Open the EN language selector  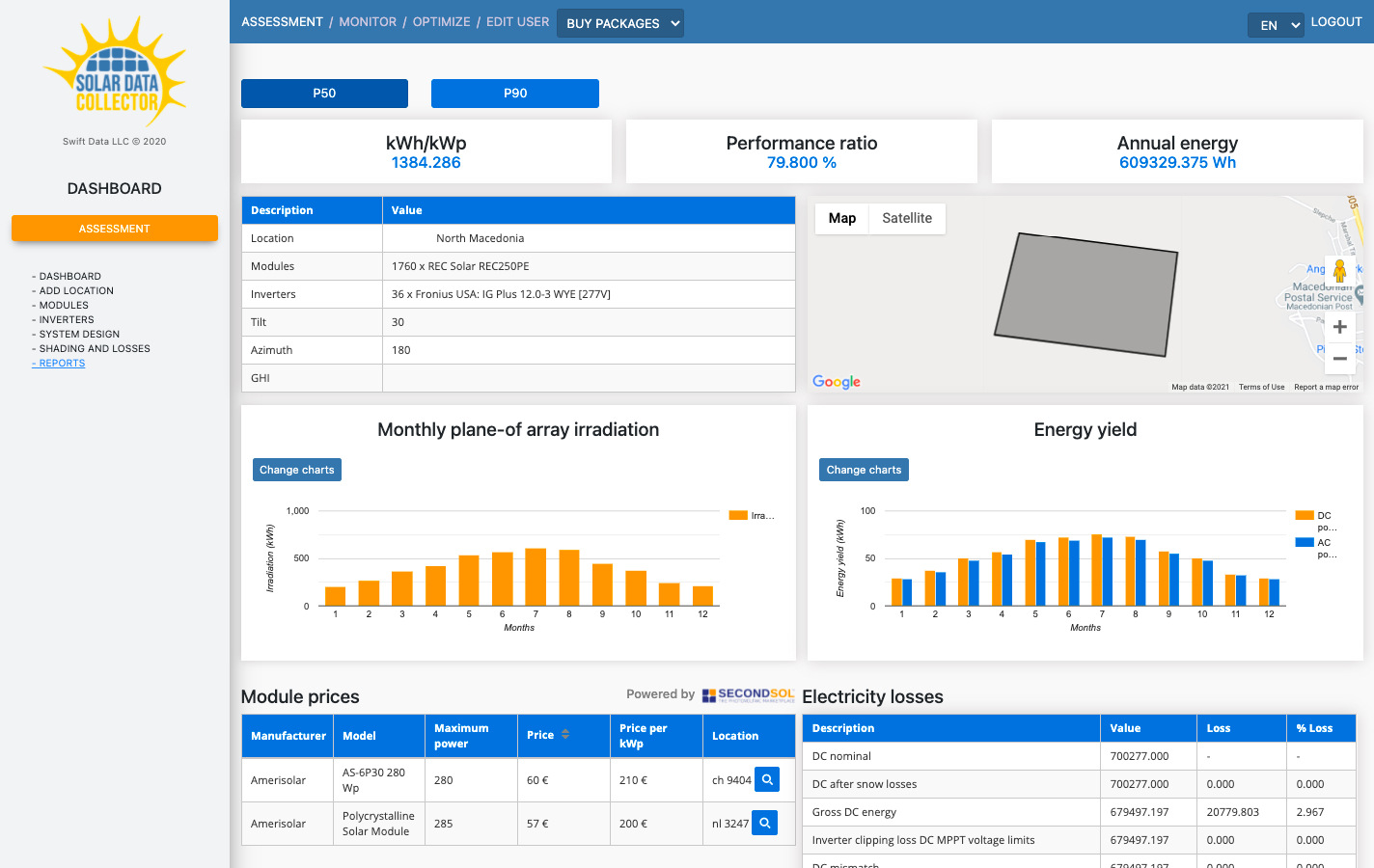click(x=1276, y=25)
